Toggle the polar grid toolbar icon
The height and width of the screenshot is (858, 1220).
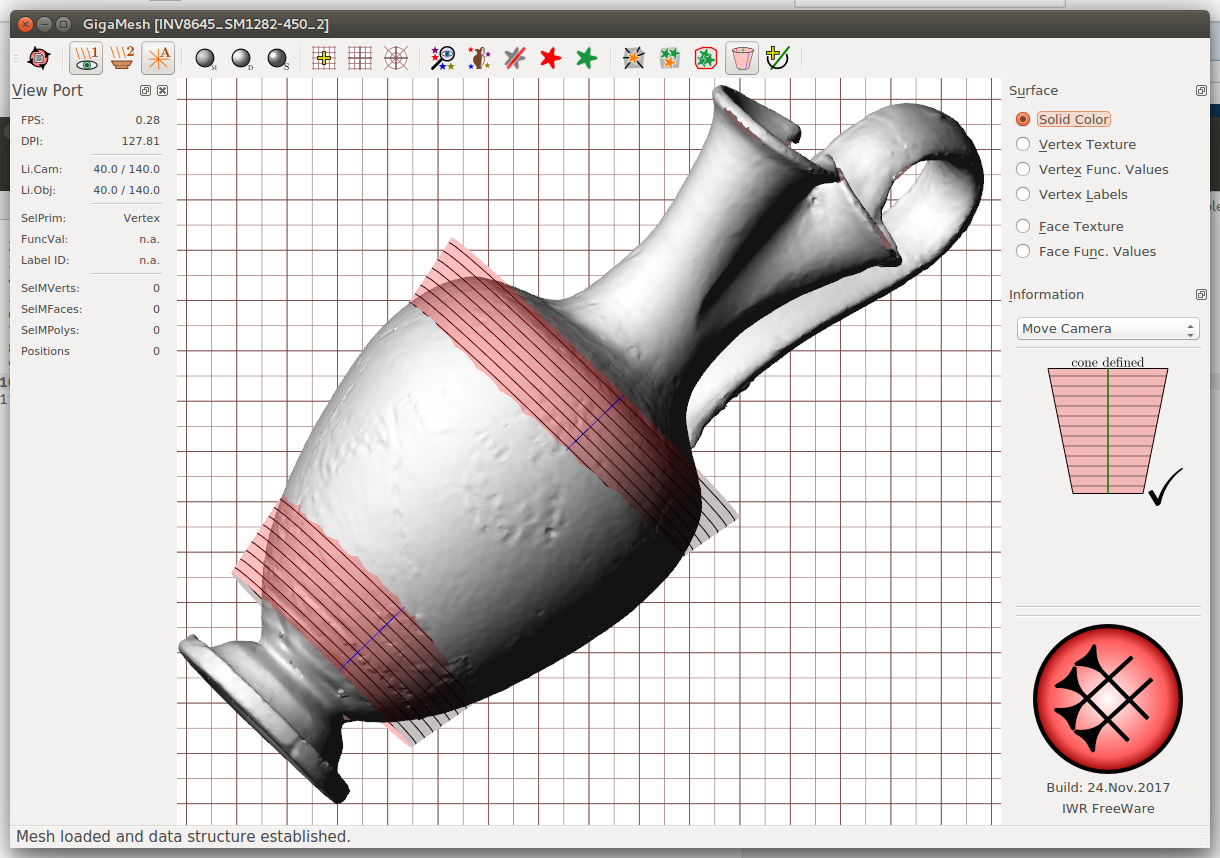click(396, 59)
